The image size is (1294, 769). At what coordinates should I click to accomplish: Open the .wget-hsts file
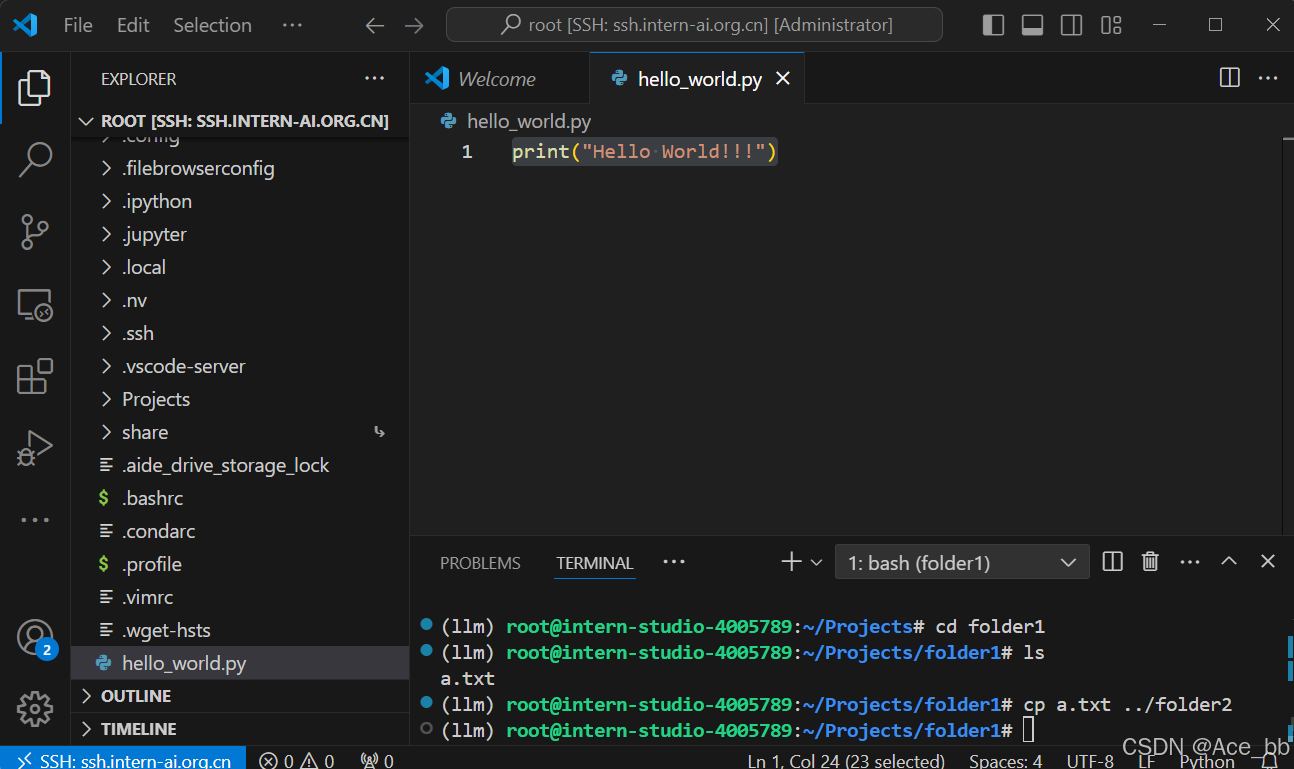(240, 630)
